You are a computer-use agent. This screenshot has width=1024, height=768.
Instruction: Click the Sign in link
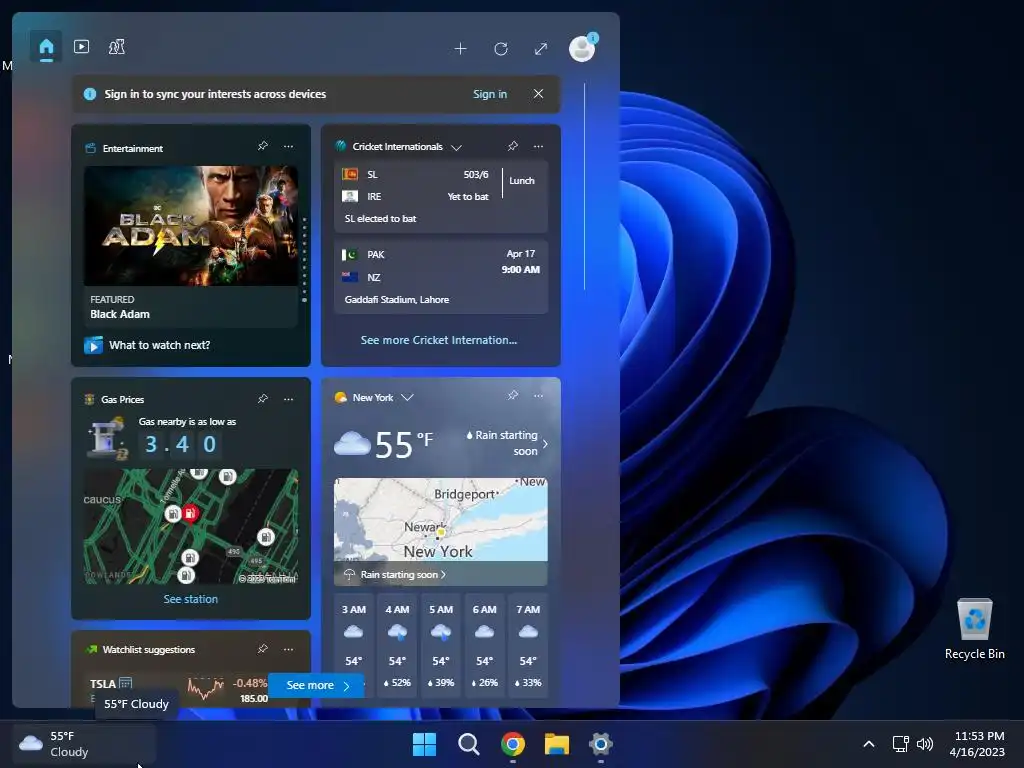[x=490, y=94]
